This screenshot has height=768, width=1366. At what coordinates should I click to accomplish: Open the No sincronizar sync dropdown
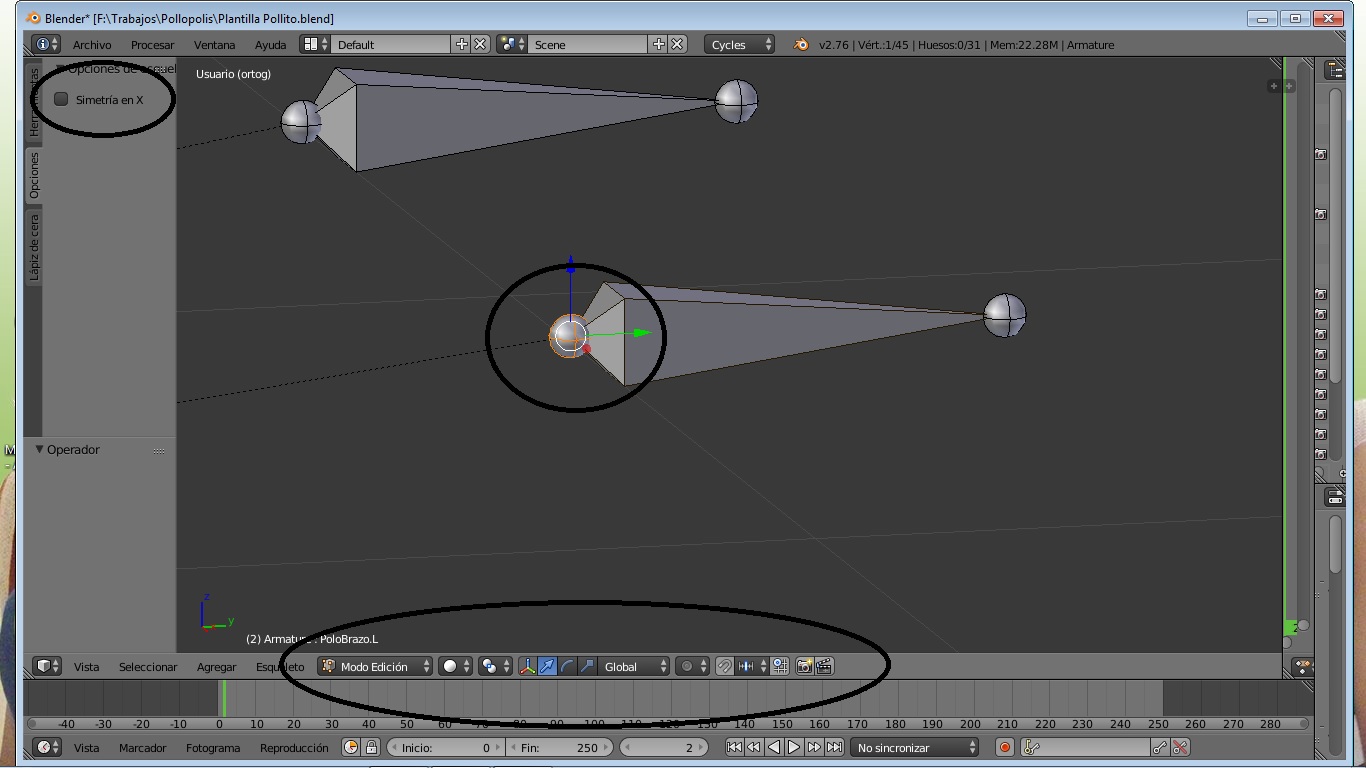tap(915, 747)
